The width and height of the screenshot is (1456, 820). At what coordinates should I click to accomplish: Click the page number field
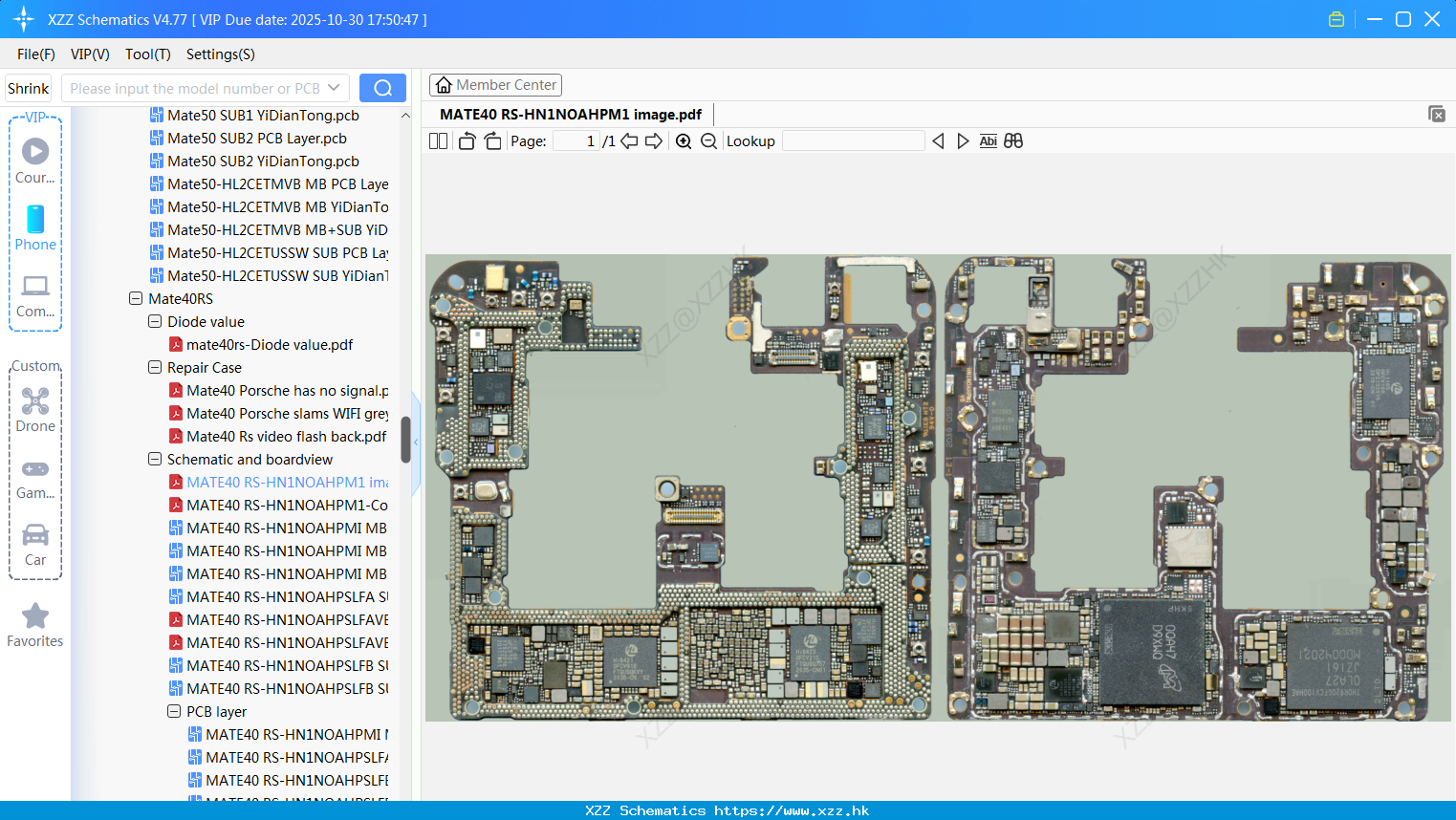[x=576, y=141]
